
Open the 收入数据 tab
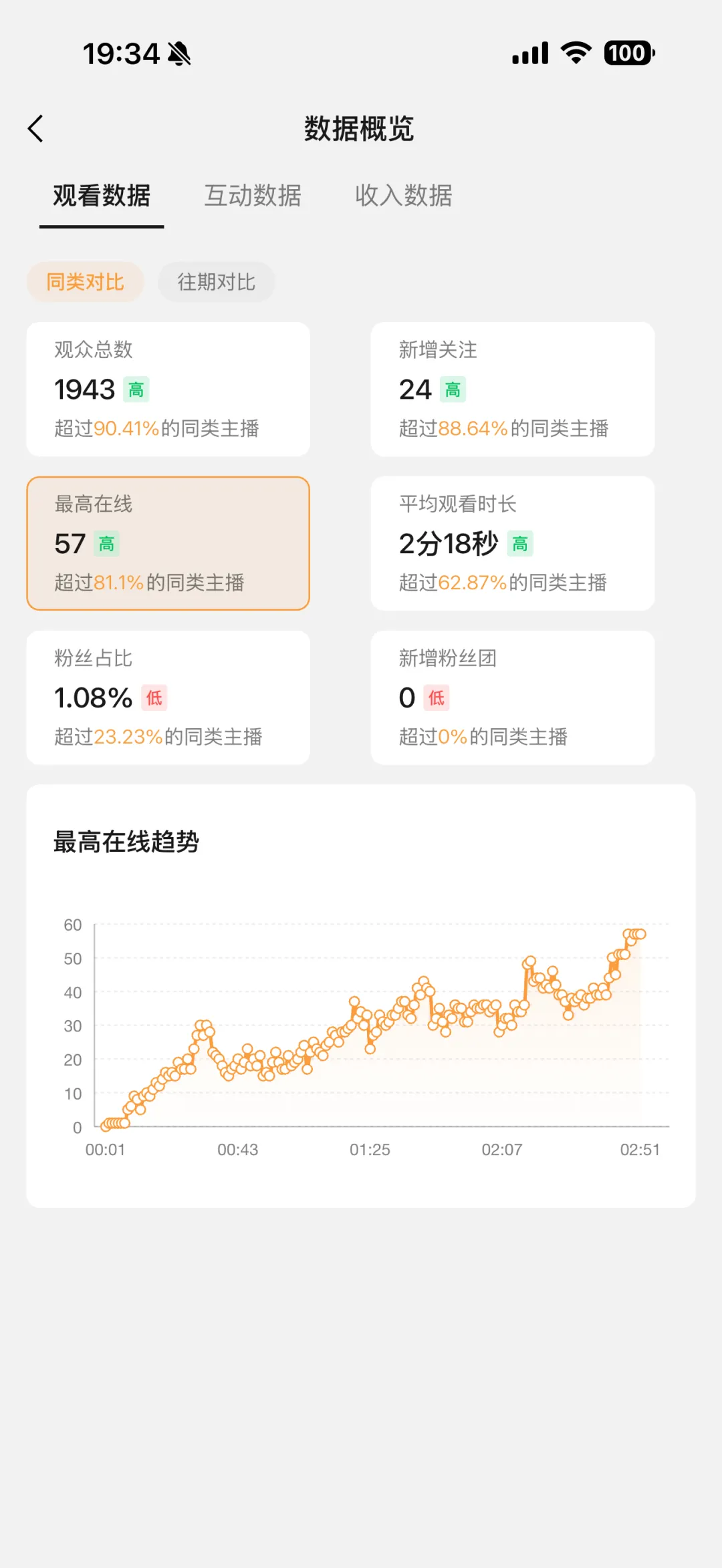pyautogui.click(x=404, y=196)
